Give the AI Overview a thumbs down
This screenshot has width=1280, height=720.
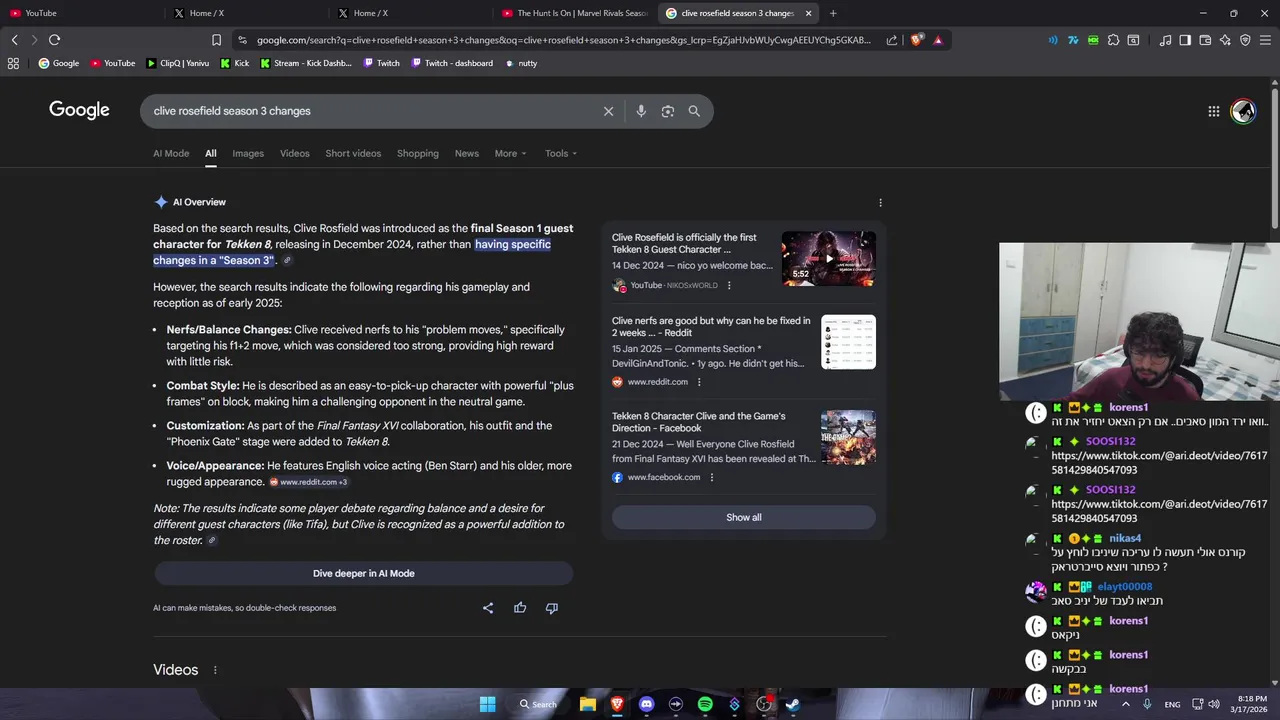point(551,608)
